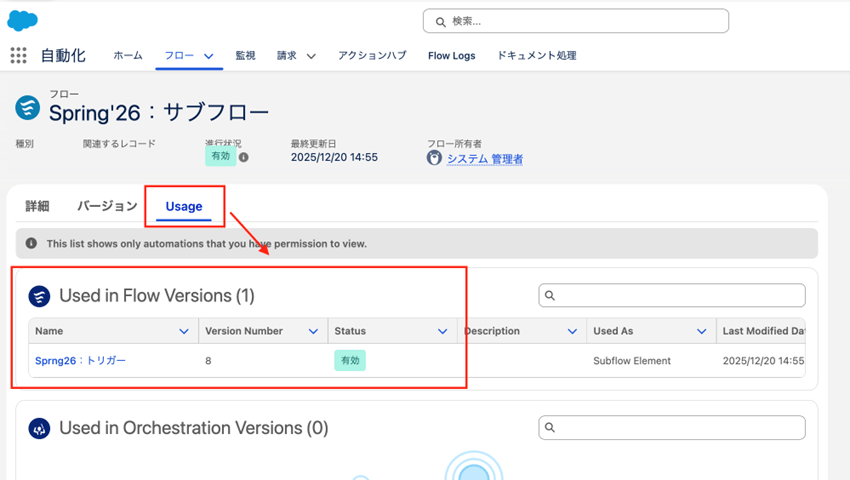Open the Sprng26：トリガー flow link
The width and height of the screenshot is (850, 480).
pyautogui.click(x=80, y=360)
